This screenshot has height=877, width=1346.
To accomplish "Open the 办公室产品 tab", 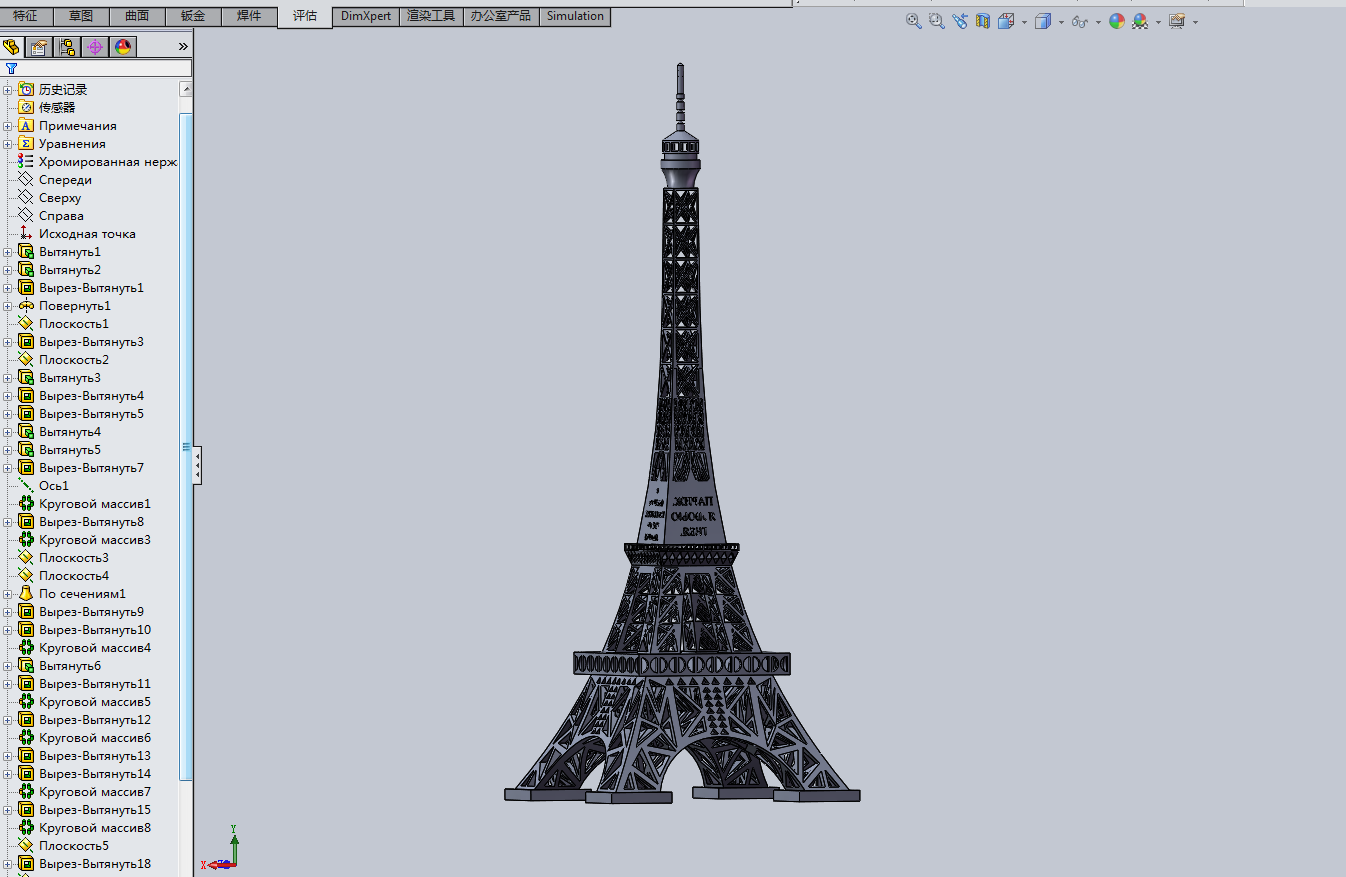I will 501,17.
